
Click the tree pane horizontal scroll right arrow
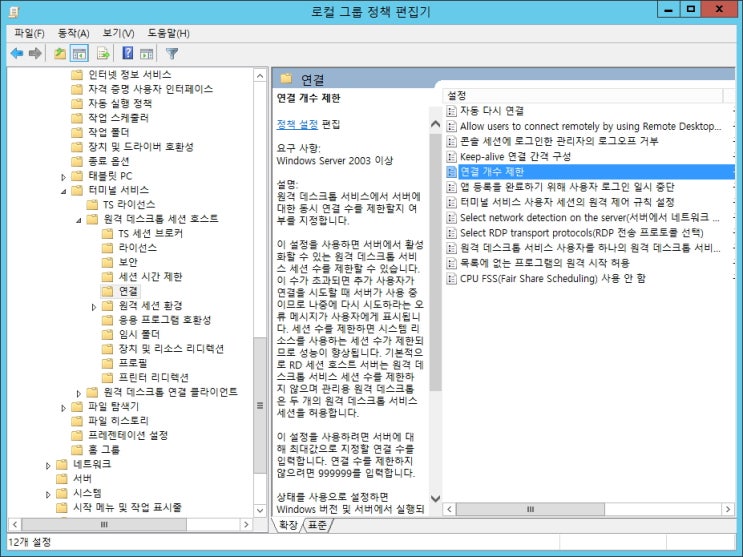tap(245, 525)
